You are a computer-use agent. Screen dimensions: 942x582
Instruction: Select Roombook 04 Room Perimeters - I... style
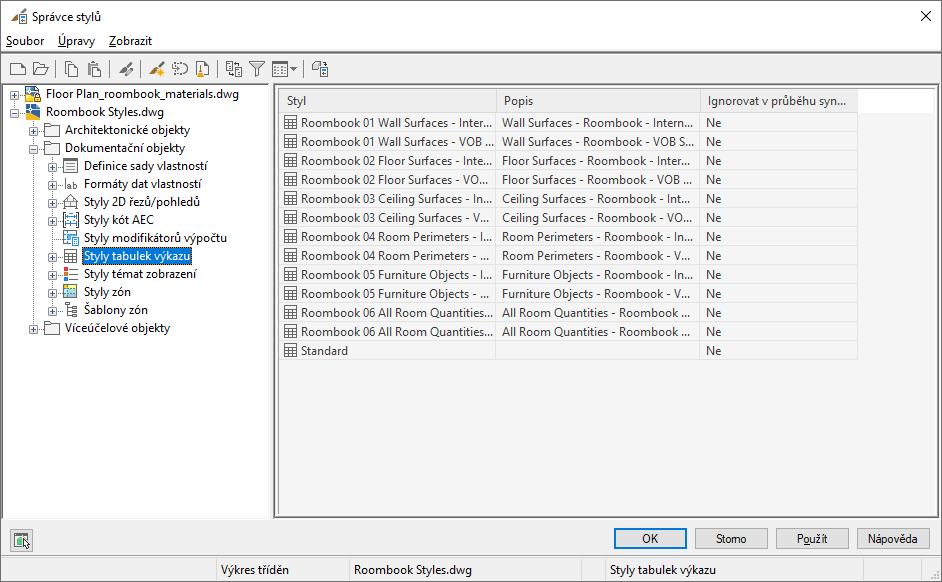click(x=397, y=237)
